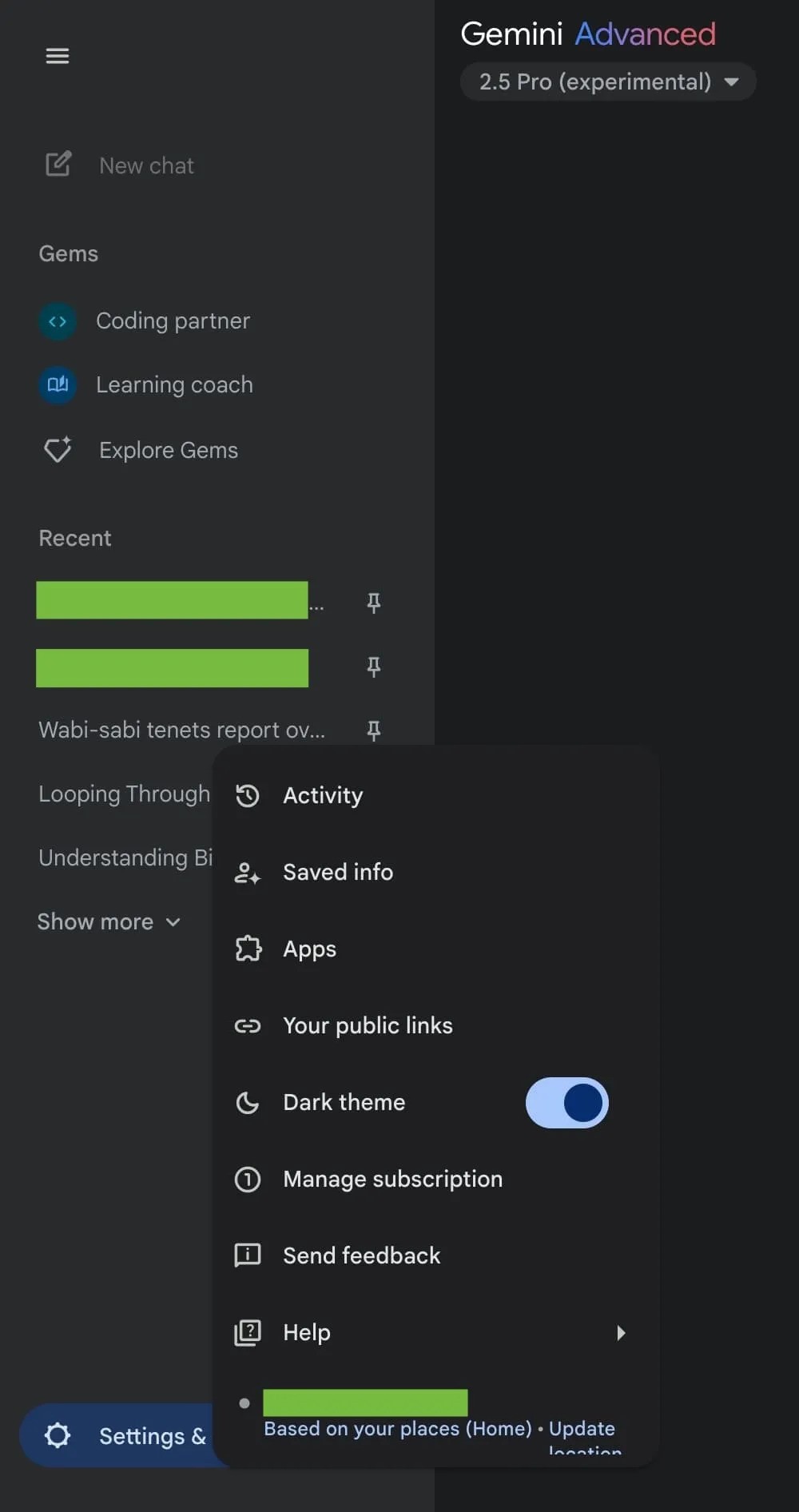Click the Activity history icon
Image resolution: width=799 pixels, height=1512 pixels.
click(x=248, y=795)
